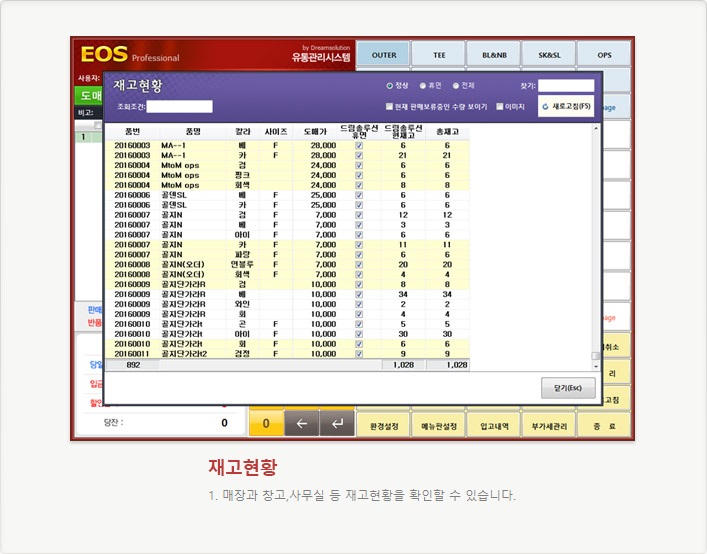Click the 찾기 search field
The image size is (707, 554).
tap(566, 86)
